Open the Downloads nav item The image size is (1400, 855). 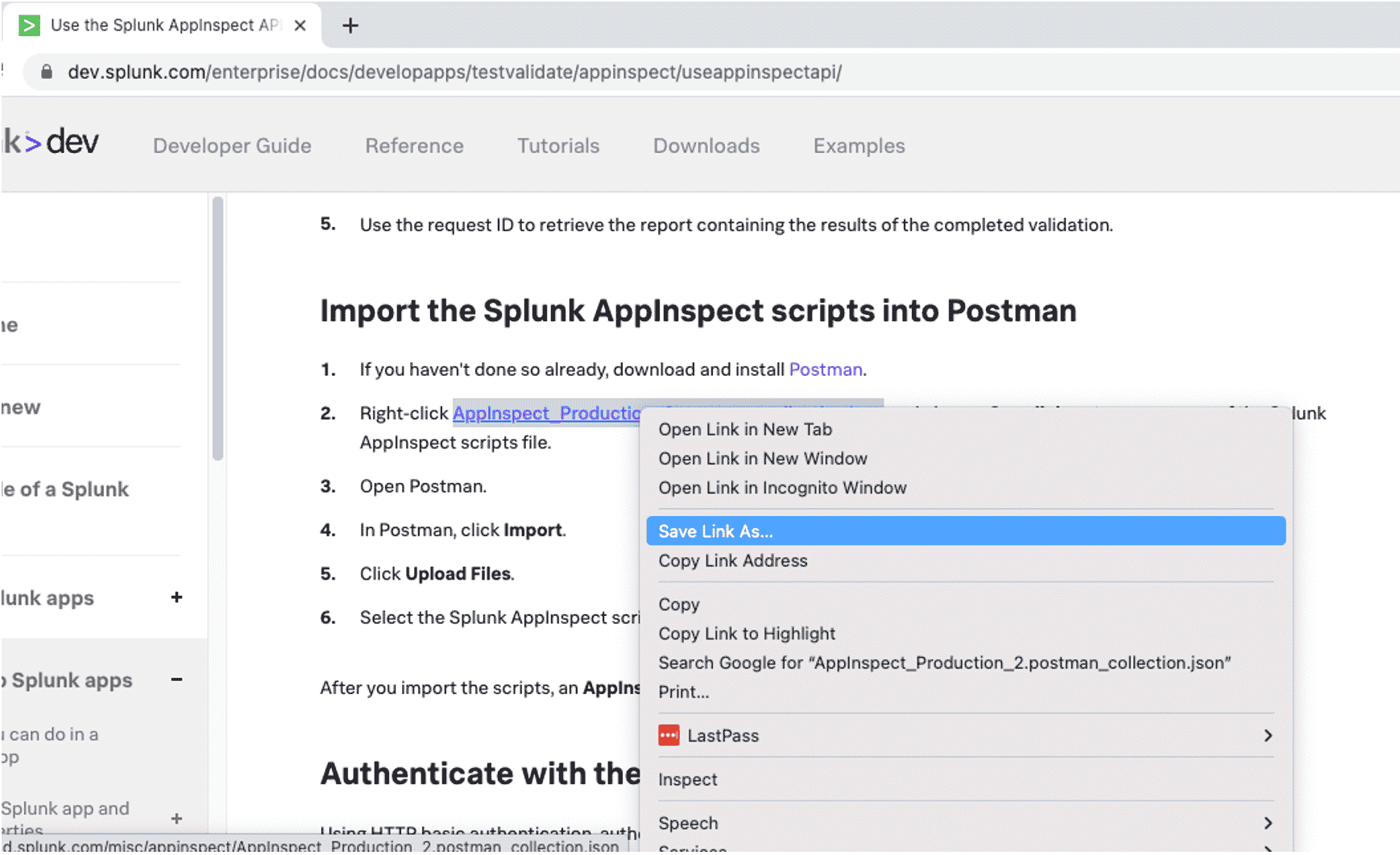[706, 146]
